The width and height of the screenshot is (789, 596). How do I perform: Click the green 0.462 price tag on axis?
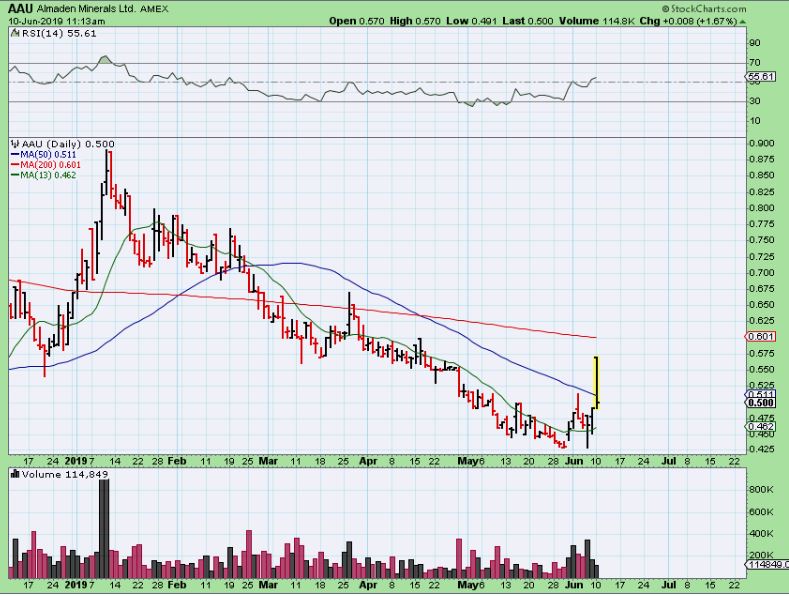click(x=760, y=426)
